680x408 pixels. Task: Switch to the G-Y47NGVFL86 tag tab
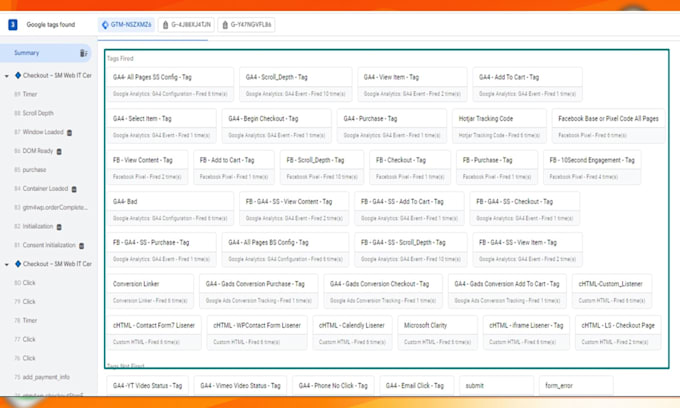click(246, 25)
